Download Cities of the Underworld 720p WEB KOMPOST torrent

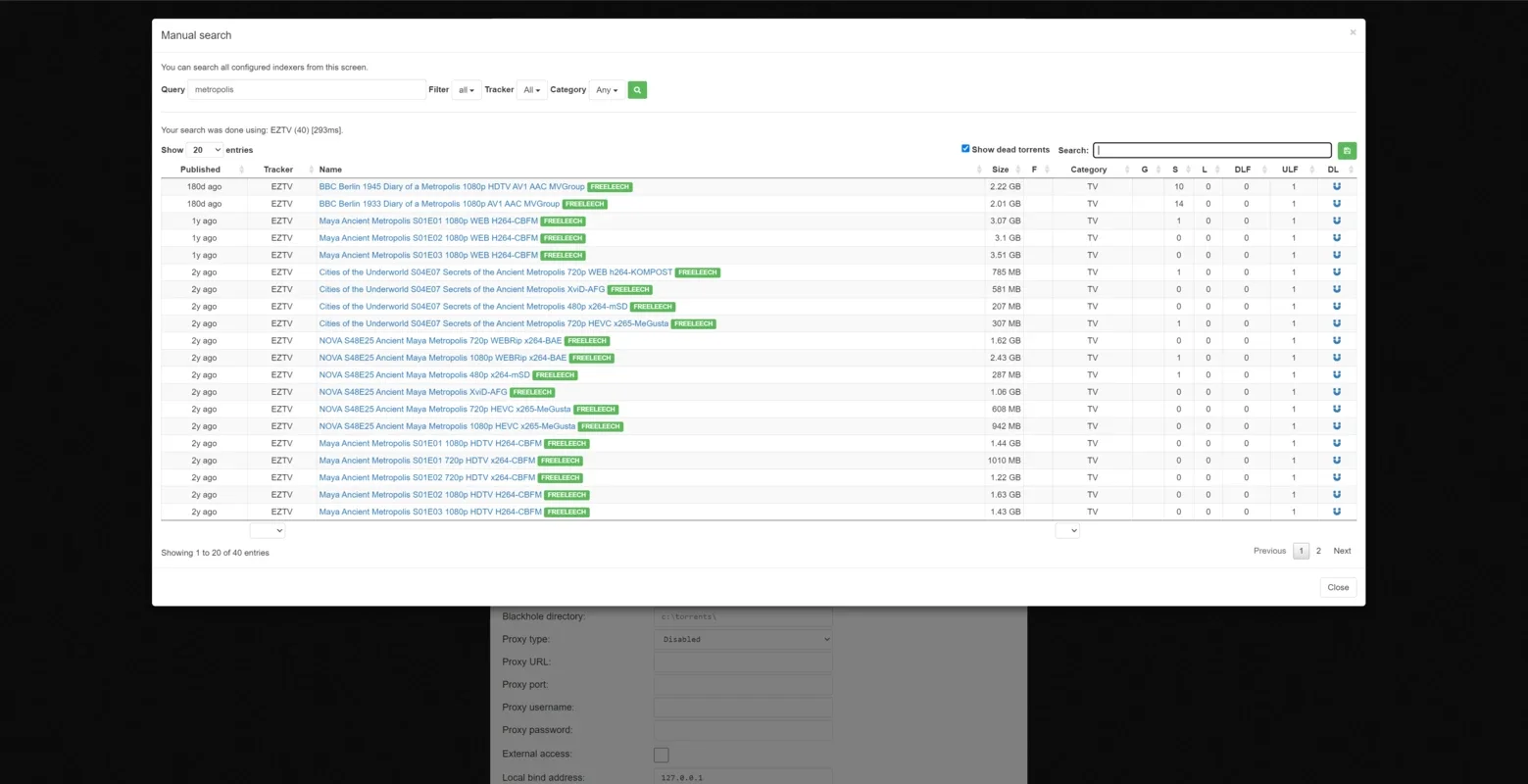pos(1337,272)
